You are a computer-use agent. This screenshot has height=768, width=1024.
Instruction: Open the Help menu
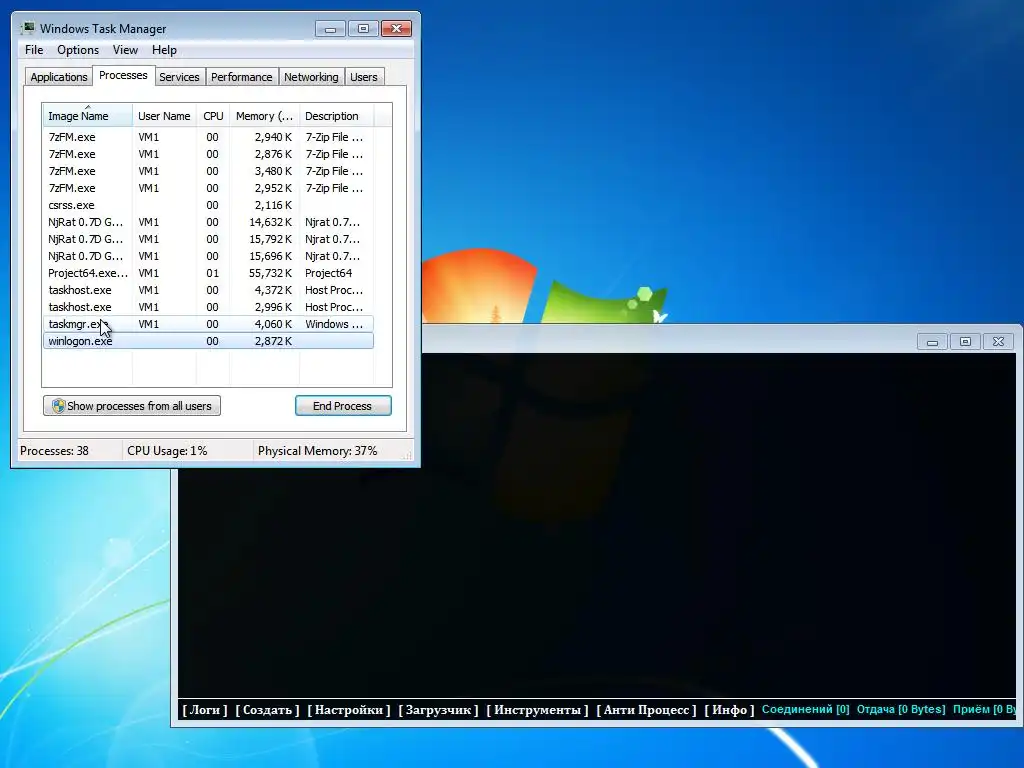coord(164,50)
